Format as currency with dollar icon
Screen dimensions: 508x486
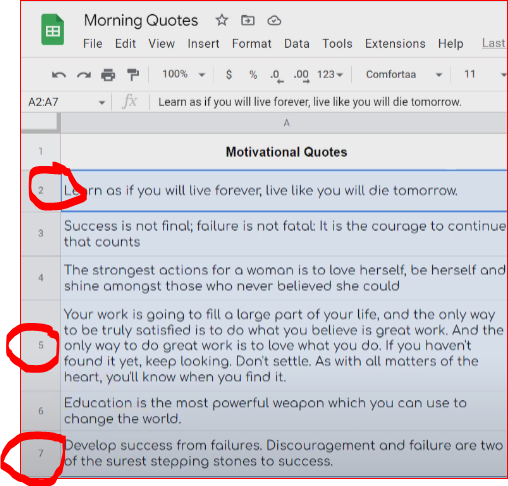[229, 74]
